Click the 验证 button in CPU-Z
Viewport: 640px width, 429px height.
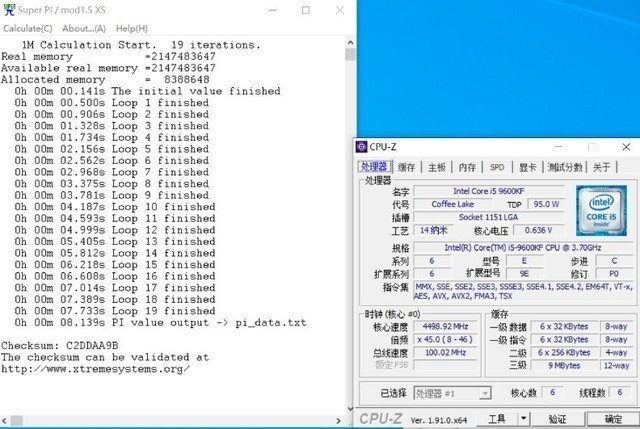[558, 419]
